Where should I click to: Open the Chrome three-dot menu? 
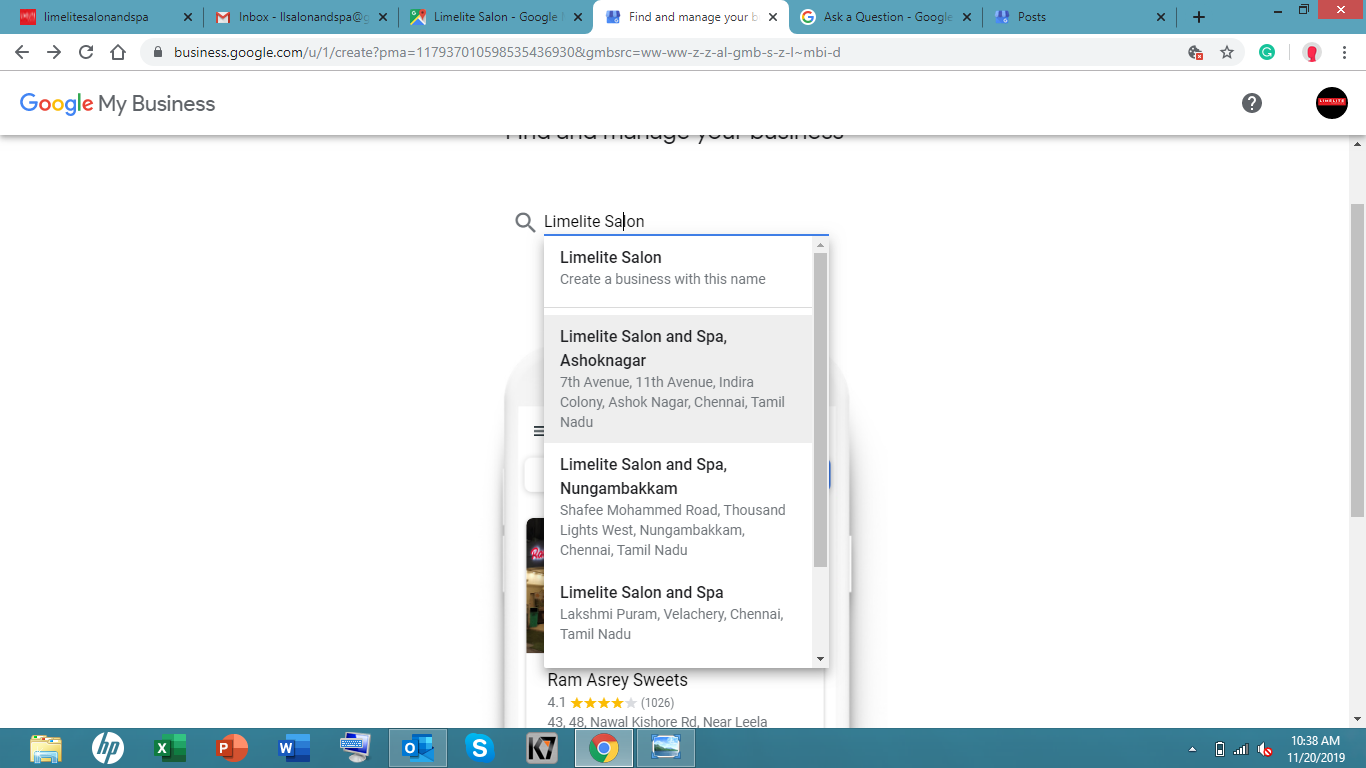tap(1346, 52)
